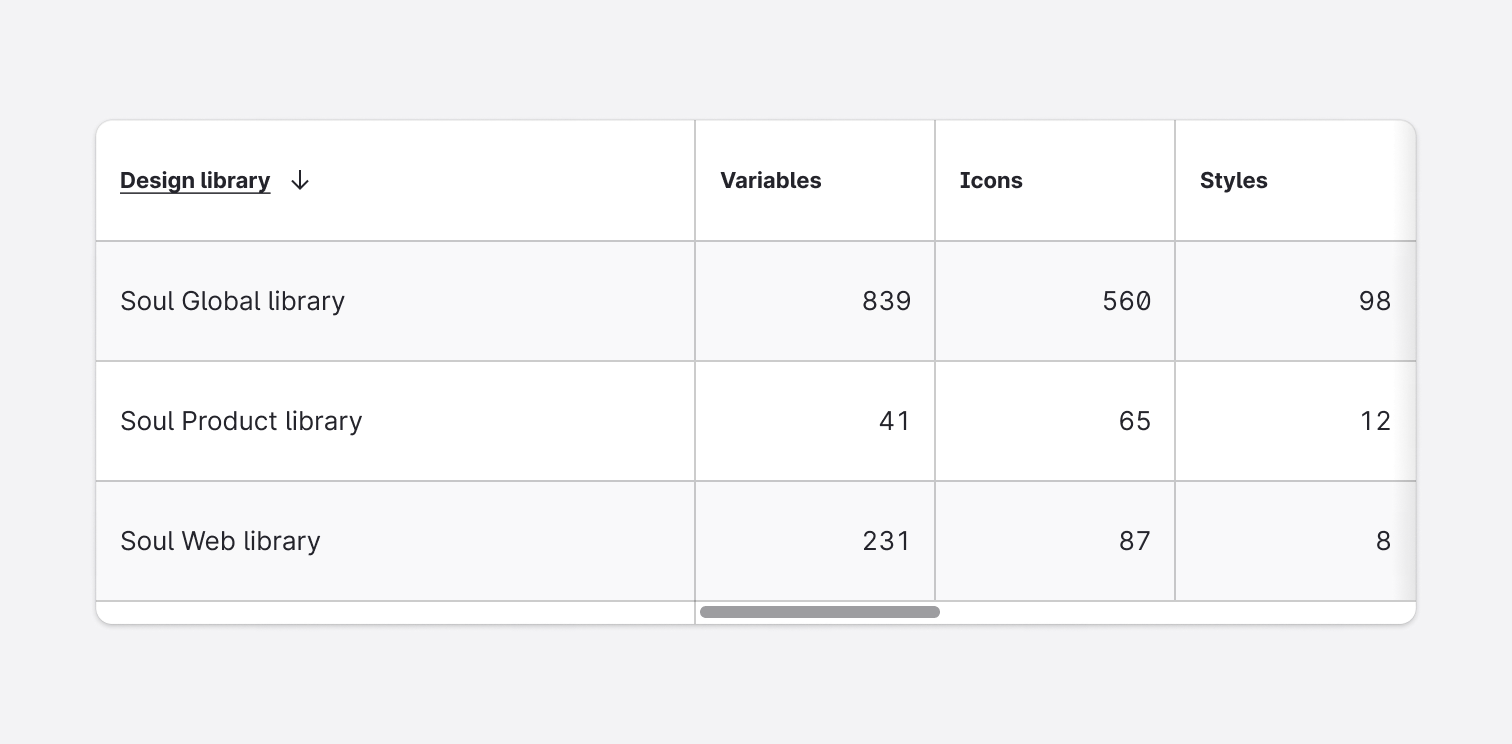Select the Soul Product library row
Viewport: 1512px width, 744px height.
(x=241, y=421)
